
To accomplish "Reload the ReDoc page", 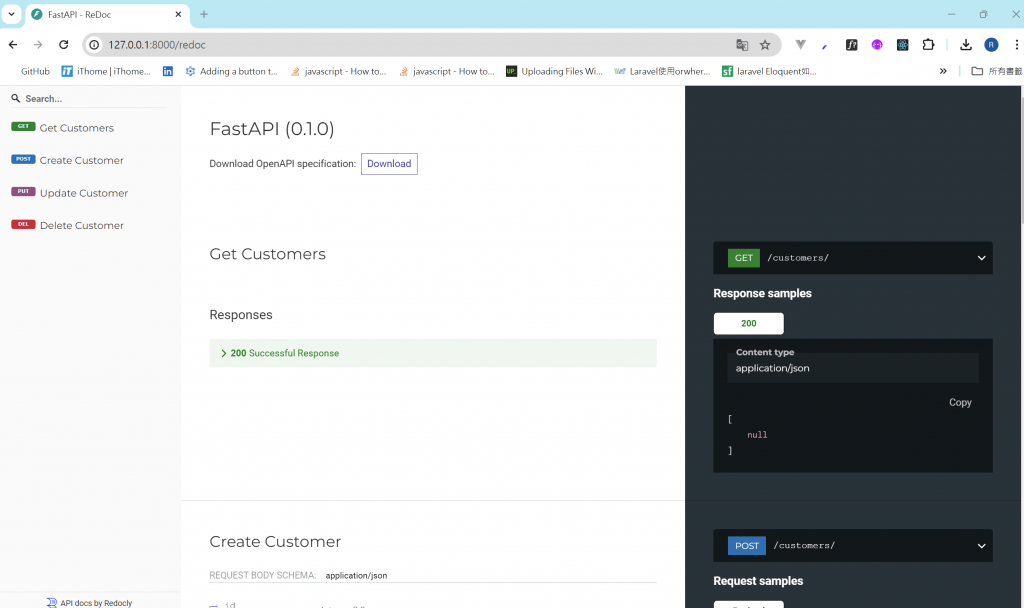I will tap(63, 44).
